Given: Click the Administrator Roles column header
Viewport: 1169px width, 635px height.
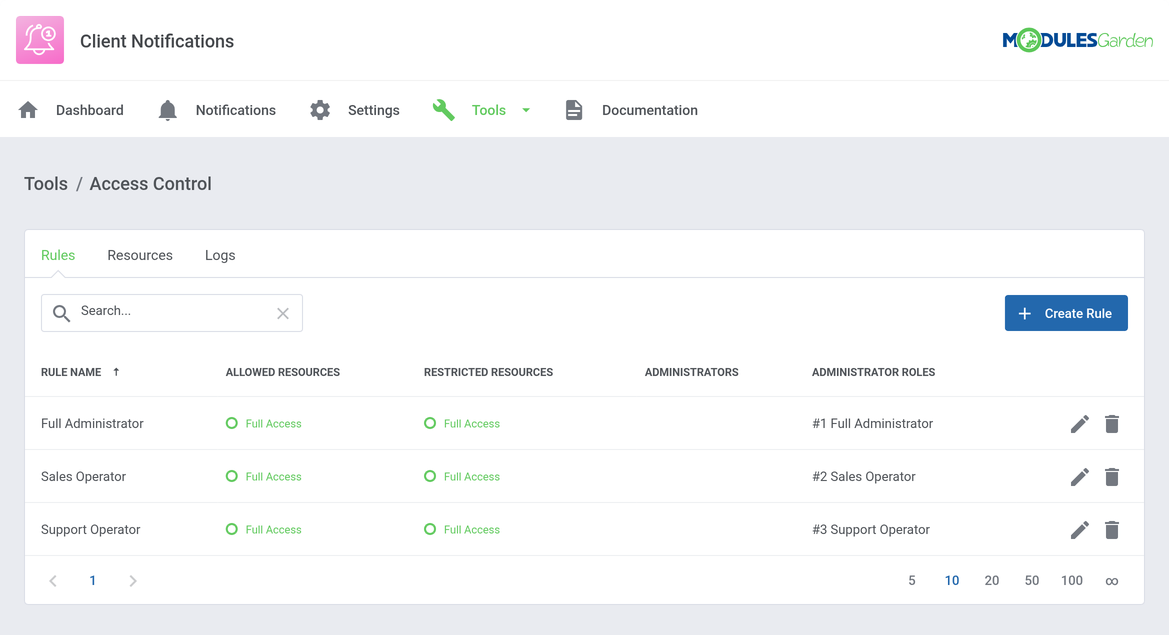Looking at the screenshot, I should (873, 372).
